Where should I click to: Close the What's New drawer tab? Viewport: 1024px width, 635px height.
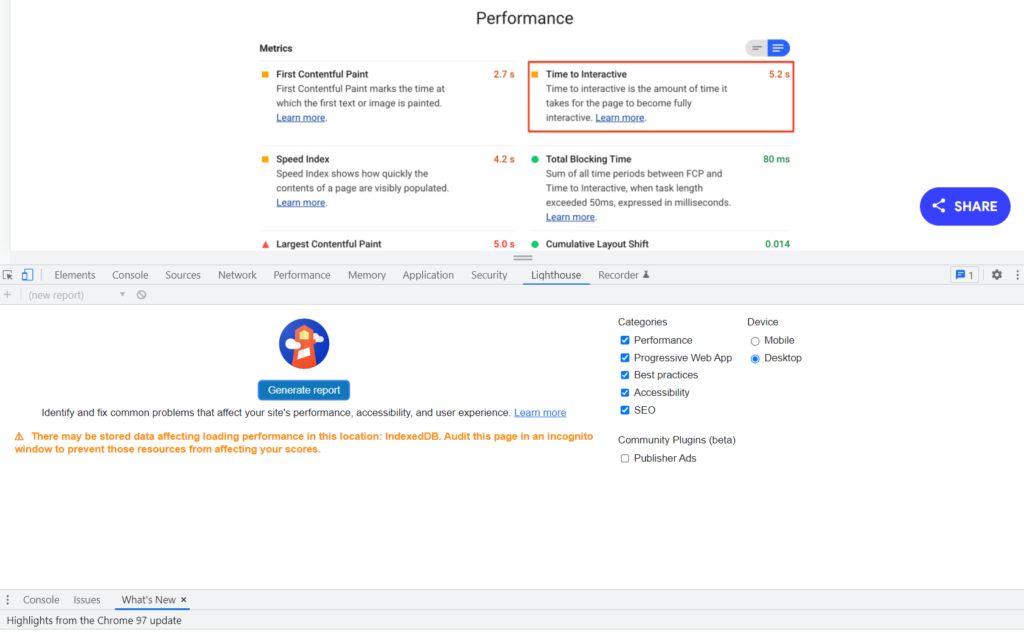(184, 600)
